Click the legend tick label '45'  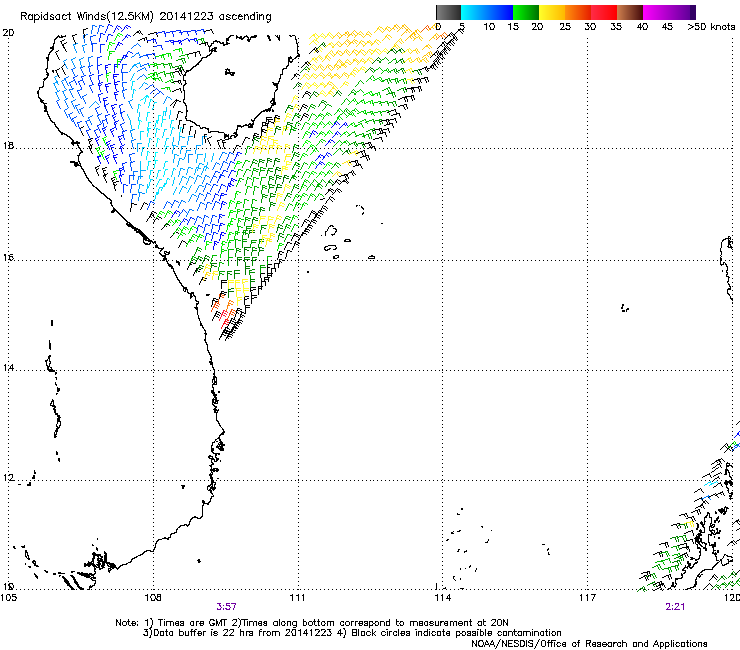(667, 27)
